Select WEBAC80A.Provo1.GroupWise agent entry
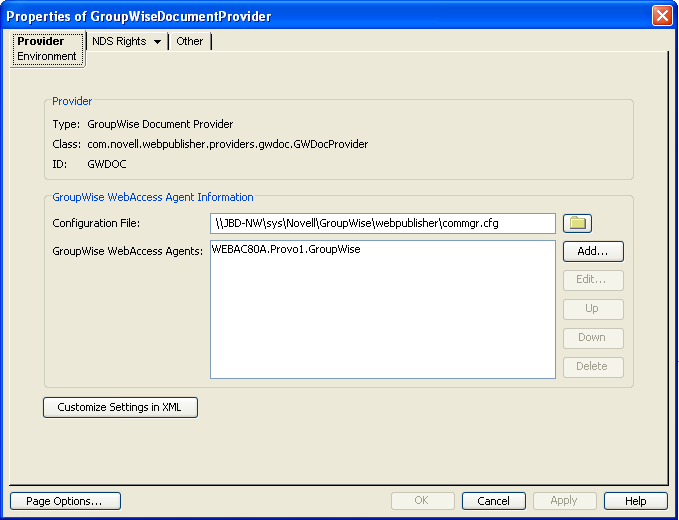 pos(286,249)
